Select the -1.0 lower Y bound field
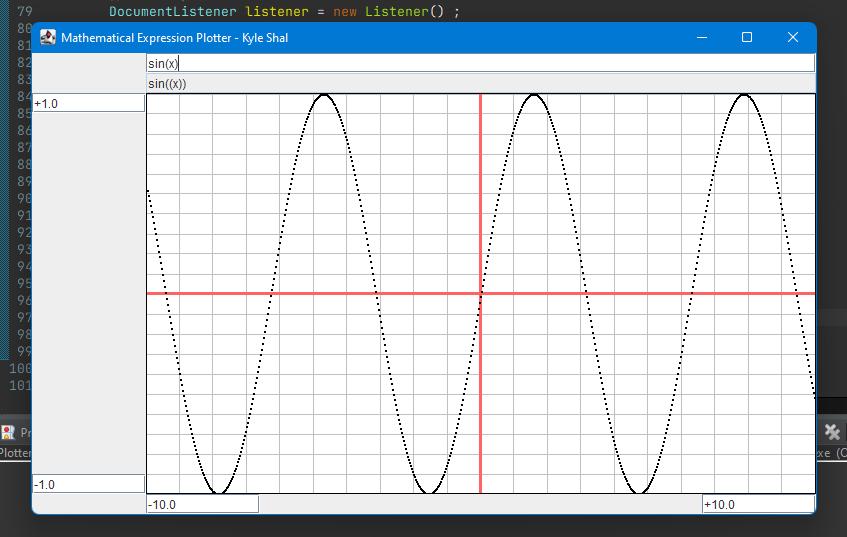847x537 pixels. pos(89,484)
